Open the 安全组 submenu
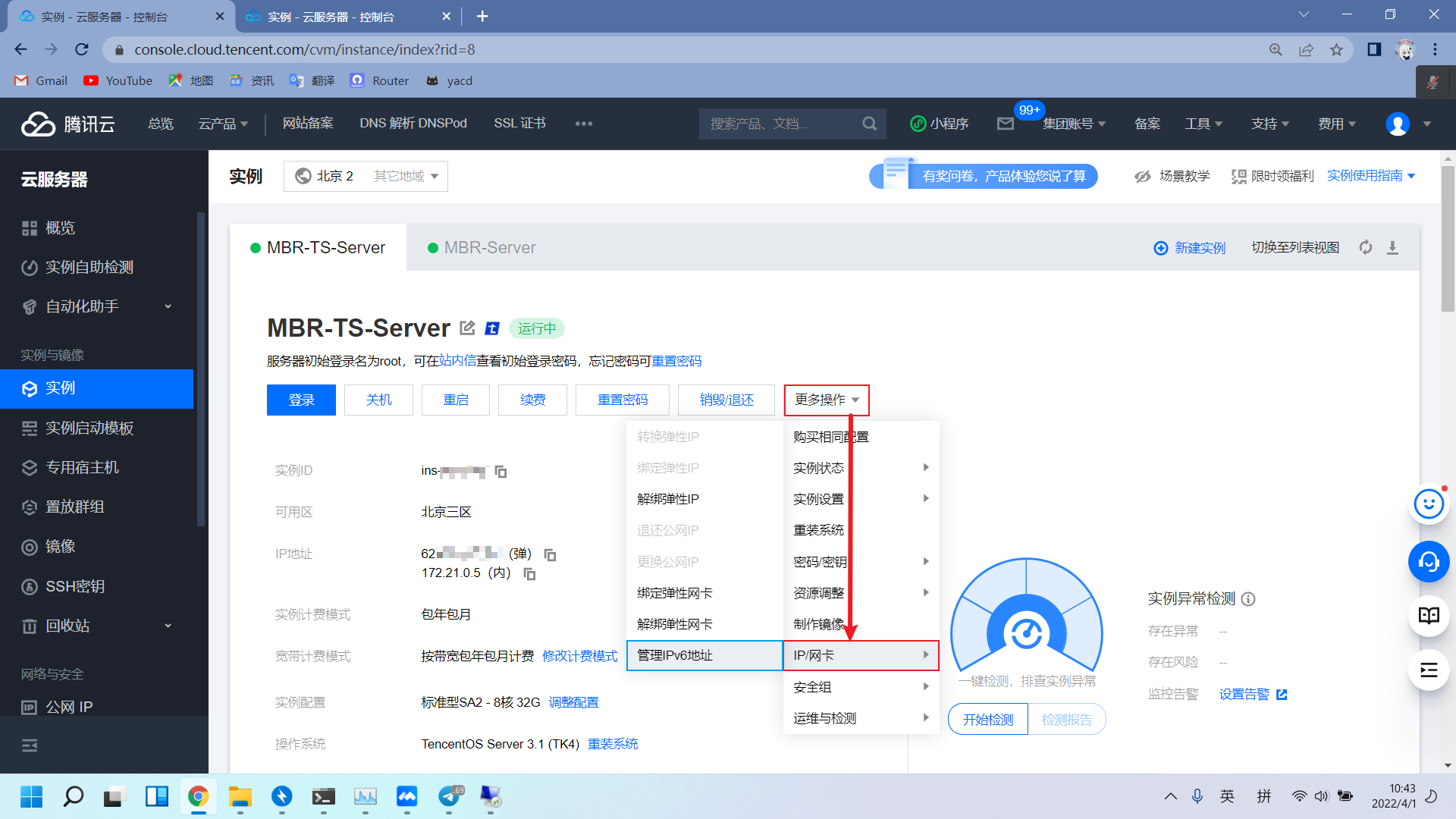The width and height of the screenshot is (1456, 819). click(861, 687)
